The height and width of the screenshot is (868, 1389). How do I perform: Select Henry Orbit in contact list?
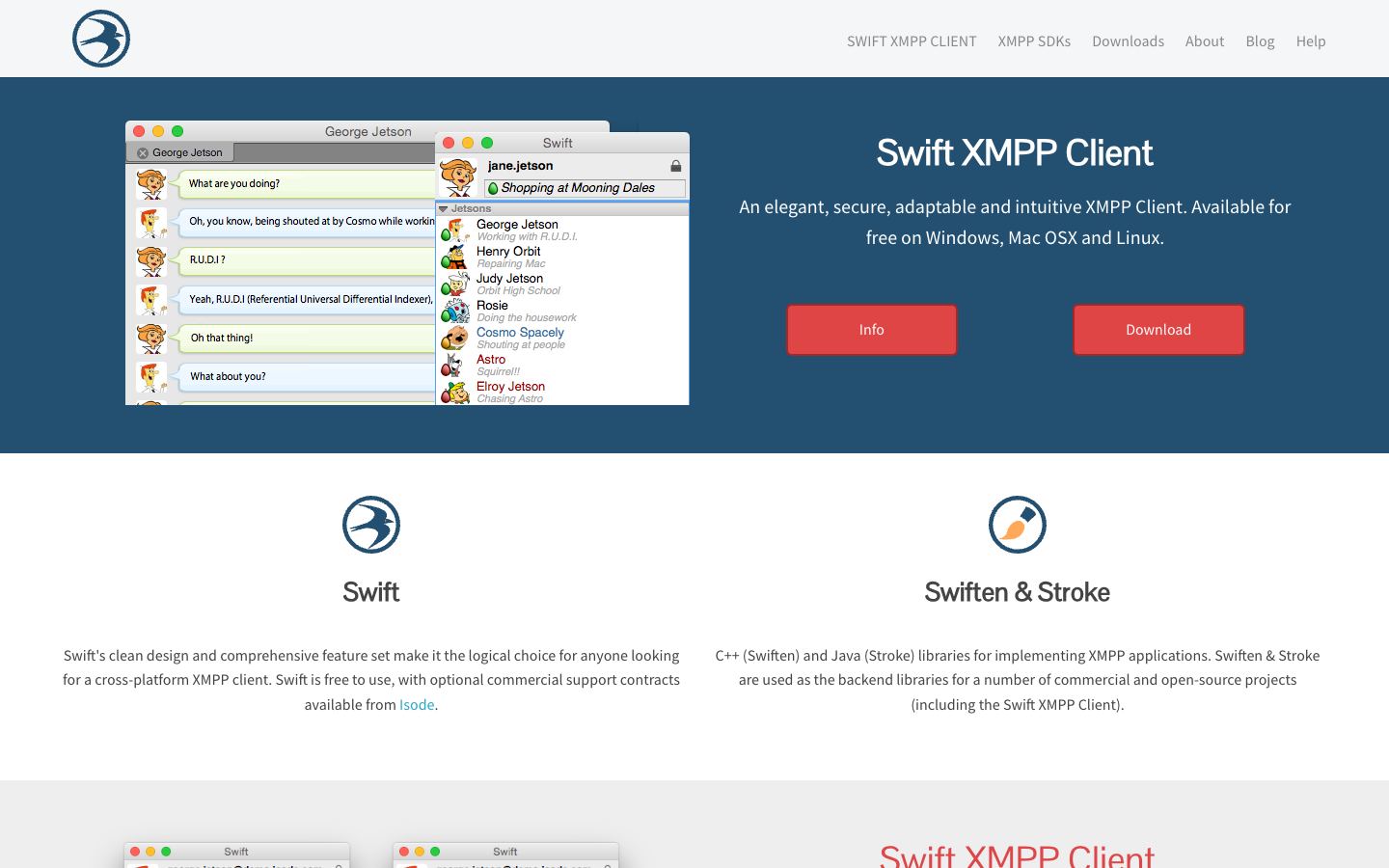[x=562, y=257]
